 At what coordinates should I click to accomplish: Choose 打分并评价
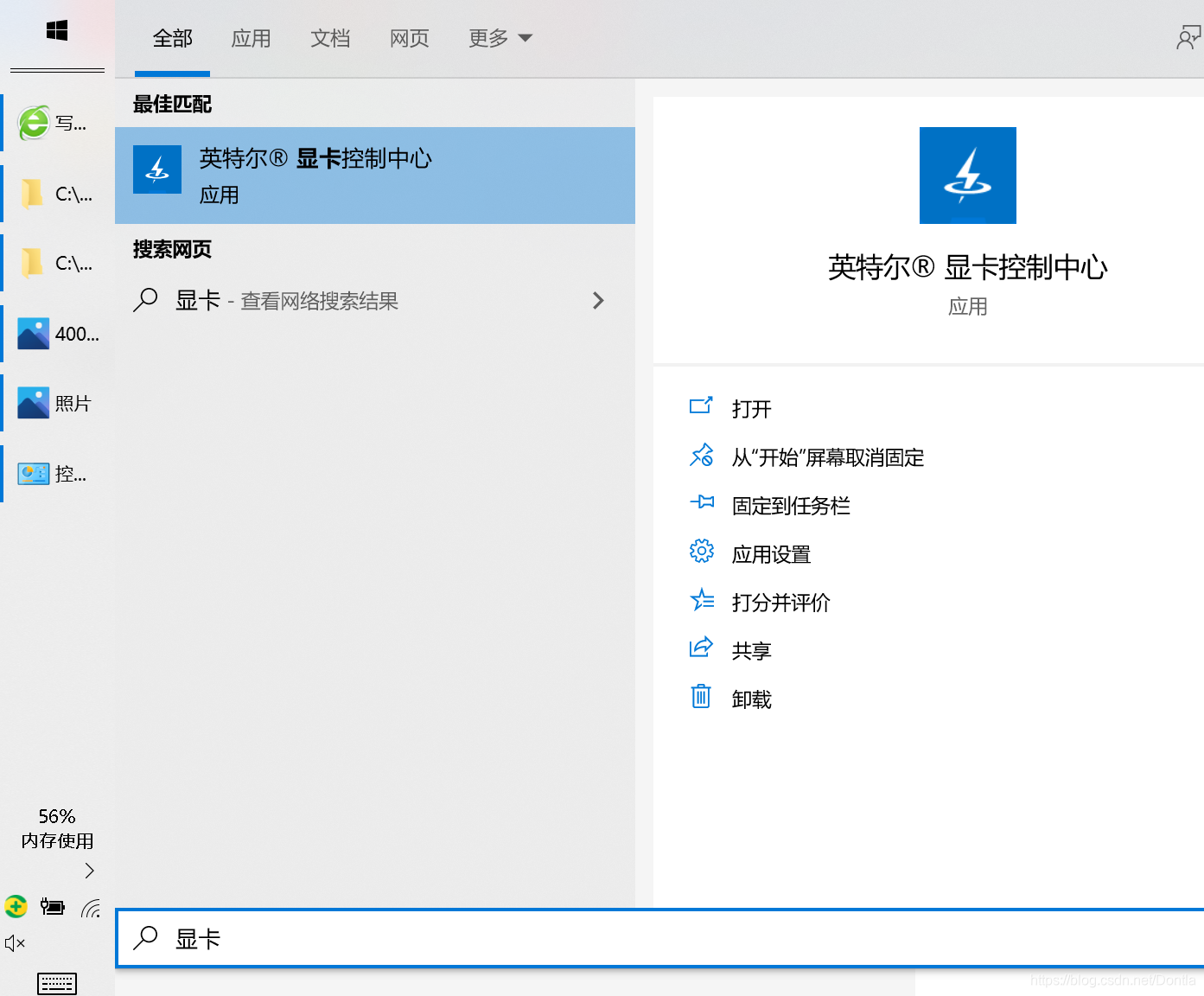pos(780,603)
